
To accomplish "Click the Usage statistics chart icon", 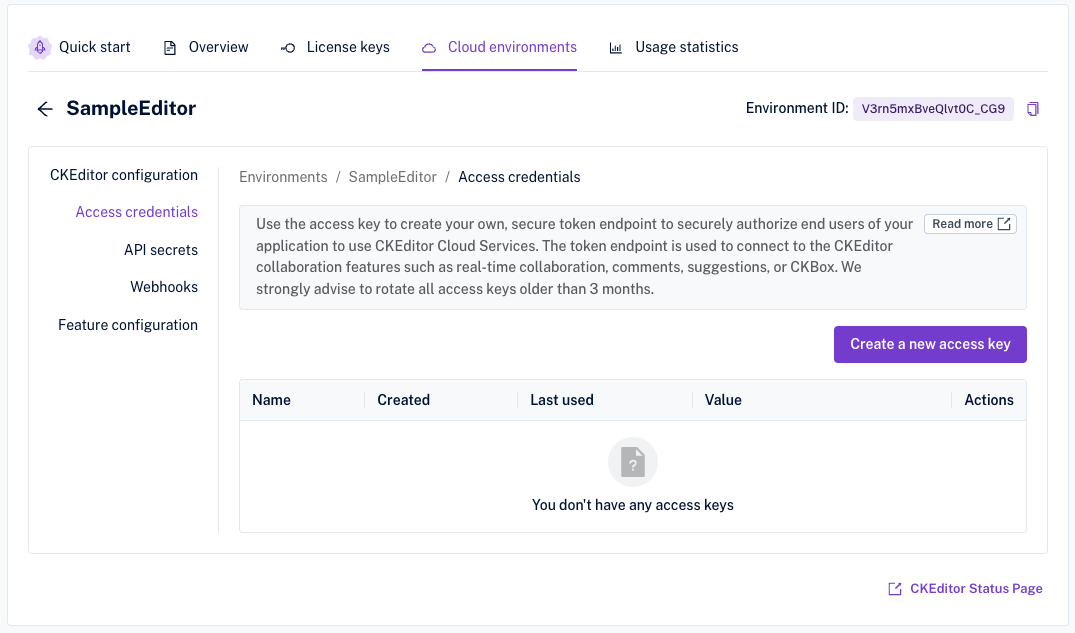I will pyautogui.click(x=616, y=48).
